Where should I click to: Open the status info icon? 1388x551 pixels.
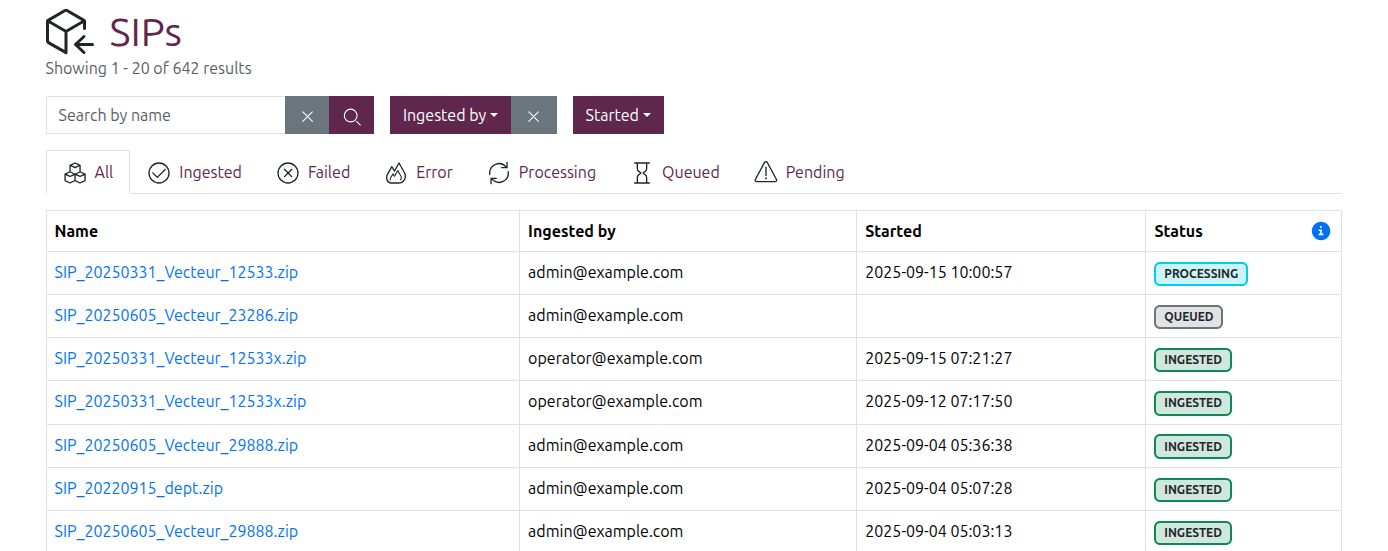coord(1320,231)
